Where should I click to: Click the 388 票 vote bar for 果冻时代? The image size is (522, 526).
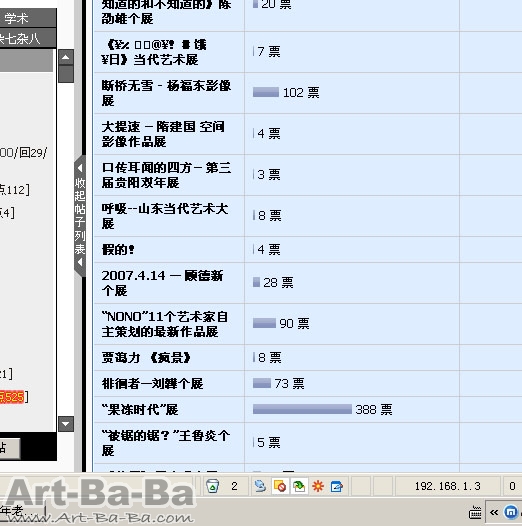click(x=302, y=409)
